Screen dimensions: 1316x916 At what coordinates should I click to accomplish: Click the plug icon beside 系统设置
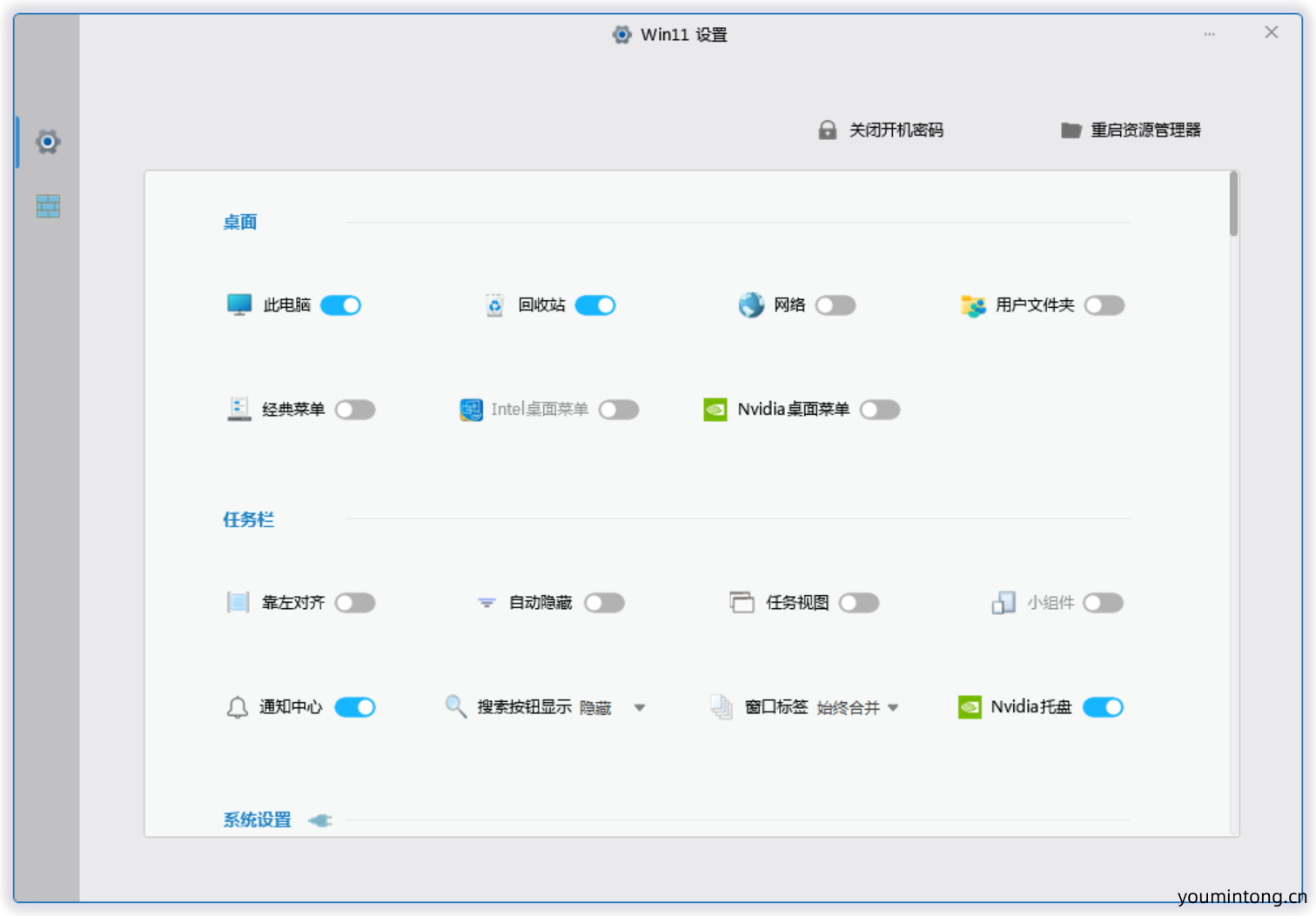coord(320,820)
